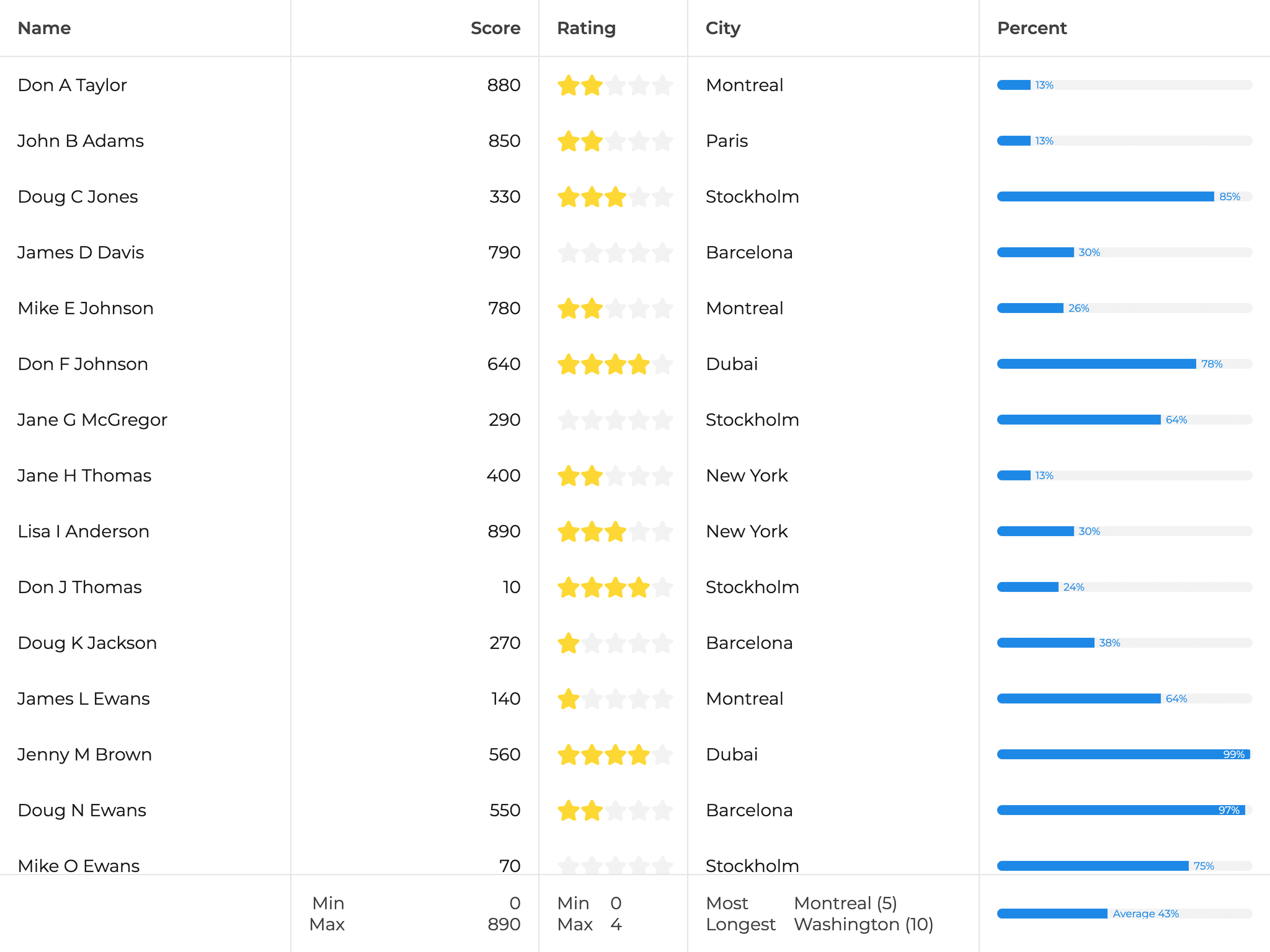Select the name John B Adams
Screen dimensions: 1270x952
(x=81, y=141)
